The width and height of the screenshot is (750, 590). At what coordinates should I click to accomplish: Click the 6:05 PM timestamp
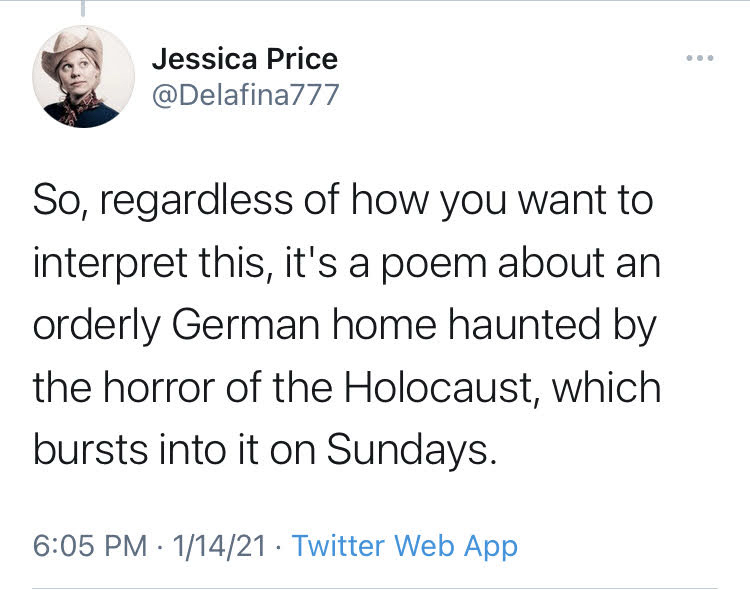click(x=92, y=546)
